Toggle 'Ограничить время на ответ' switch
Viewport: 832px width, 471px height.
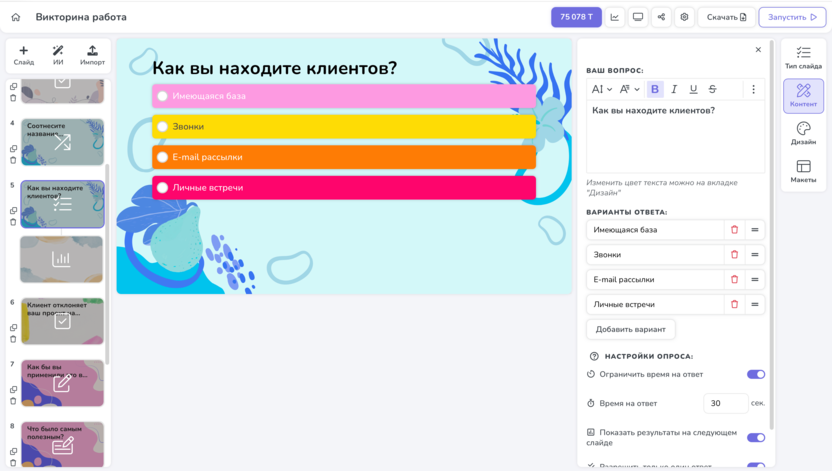point(756,374)
